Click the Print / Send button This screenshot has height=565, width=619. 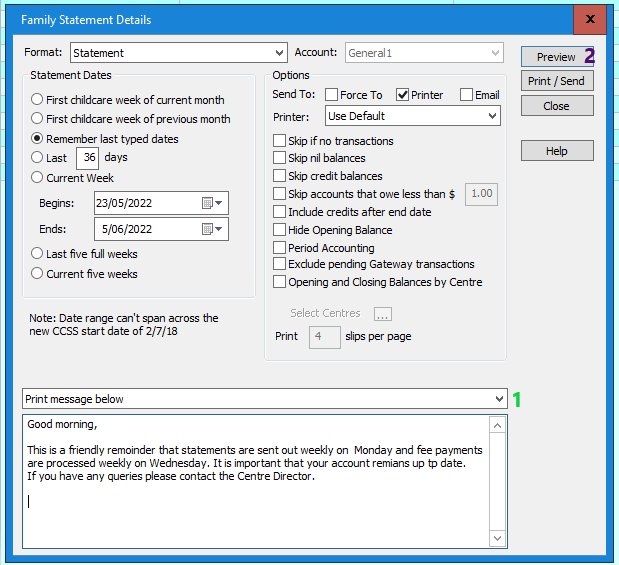click(x=557, y=81)
